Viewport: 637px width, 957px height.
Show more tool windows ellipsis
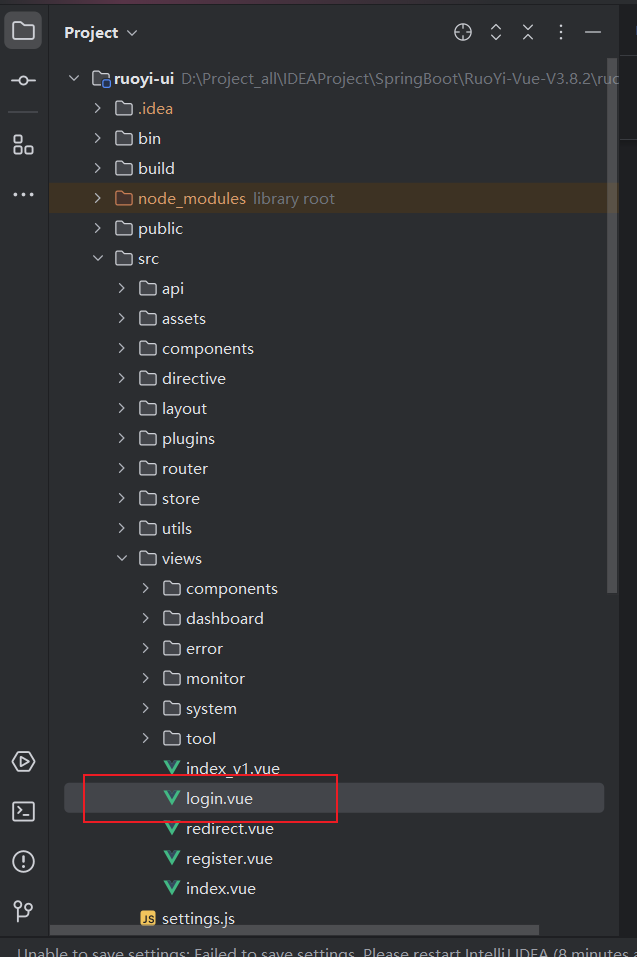coord(23,195)
